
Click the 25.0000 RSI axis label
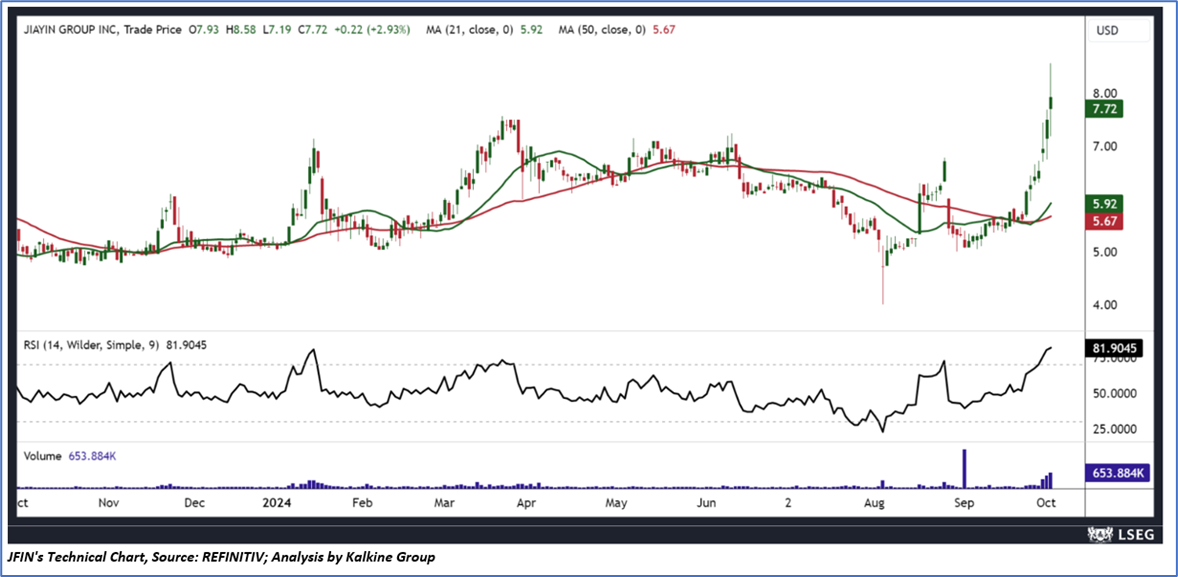[x=1115, y=430]
